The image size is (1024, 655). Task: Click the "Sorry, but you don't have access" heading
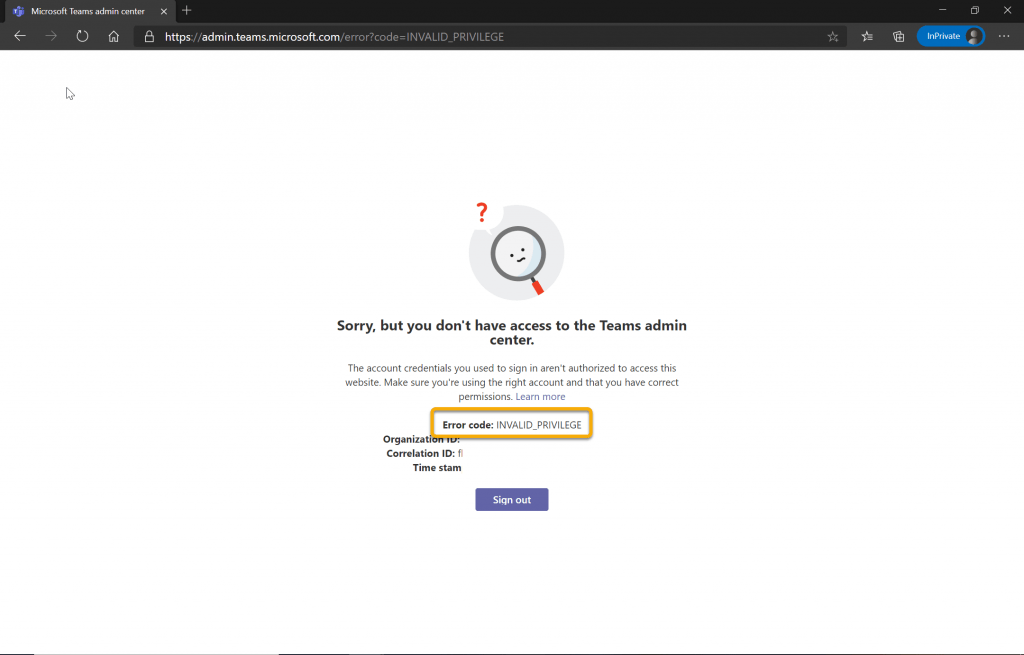pyautogui.click(x=512, y=332)
